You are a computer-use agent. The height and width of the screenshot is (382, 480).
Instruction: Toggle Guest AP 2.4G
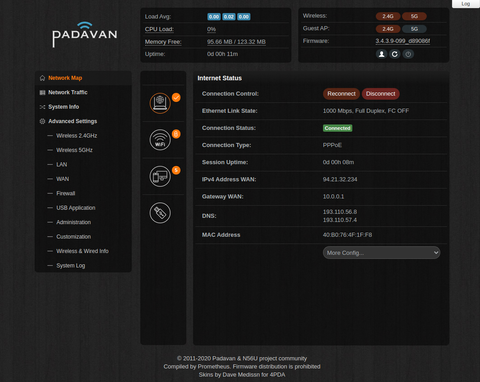click(x=388, y=29)
